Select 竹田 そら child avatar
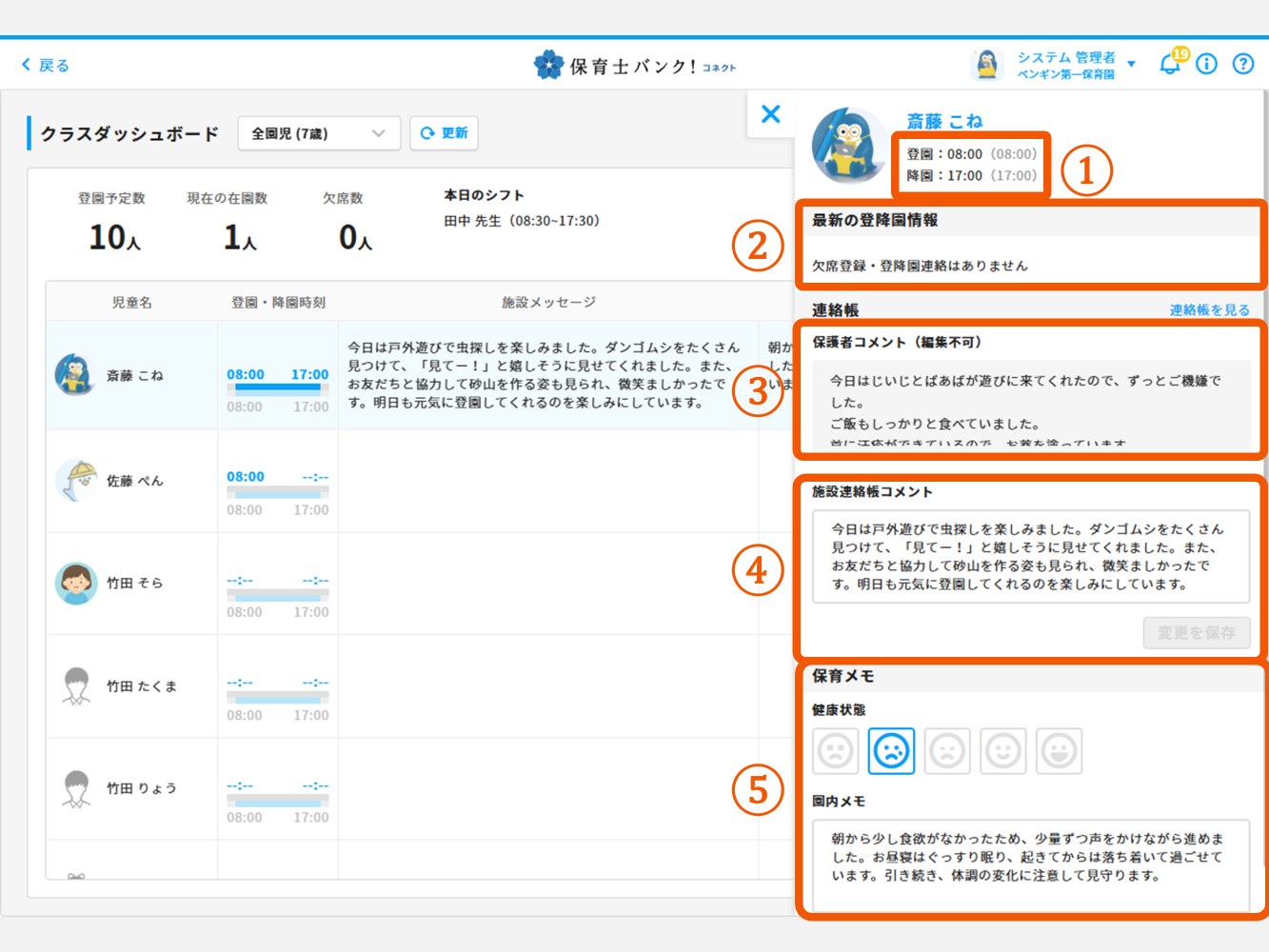 tap(75, 583)
